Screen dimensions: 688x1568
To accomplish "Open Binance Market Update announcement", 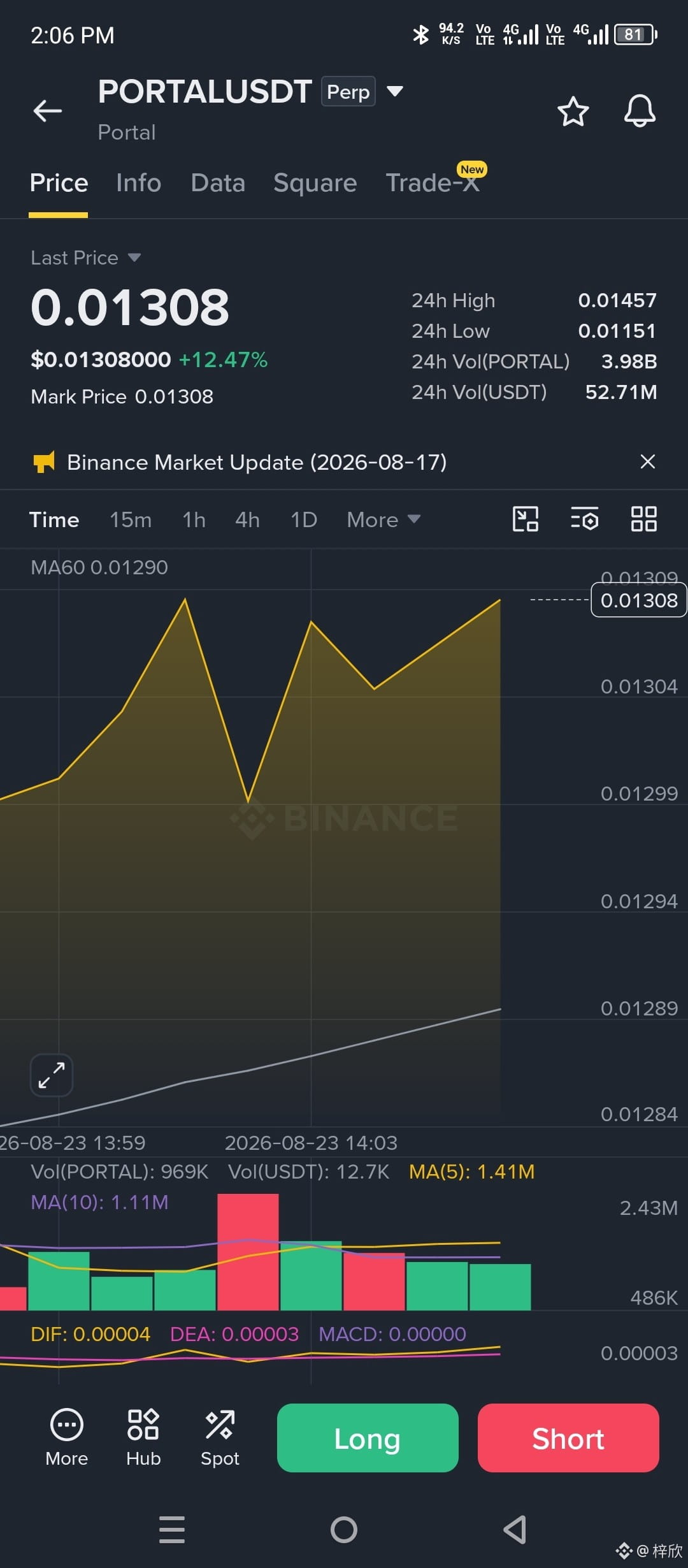I will (257, 462).
